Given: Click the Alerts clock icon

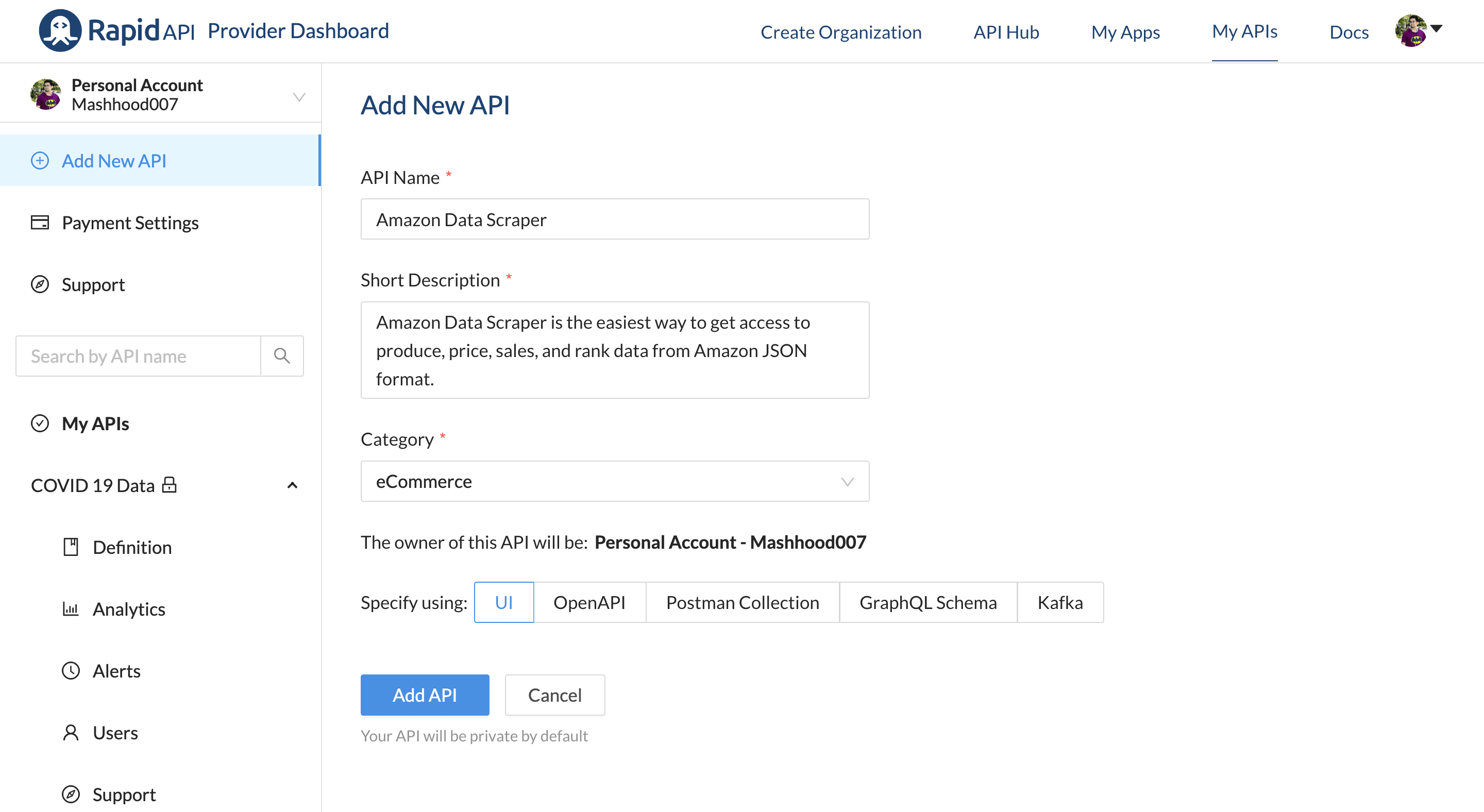Looking at the screenshot, I should tap(70, 670).
